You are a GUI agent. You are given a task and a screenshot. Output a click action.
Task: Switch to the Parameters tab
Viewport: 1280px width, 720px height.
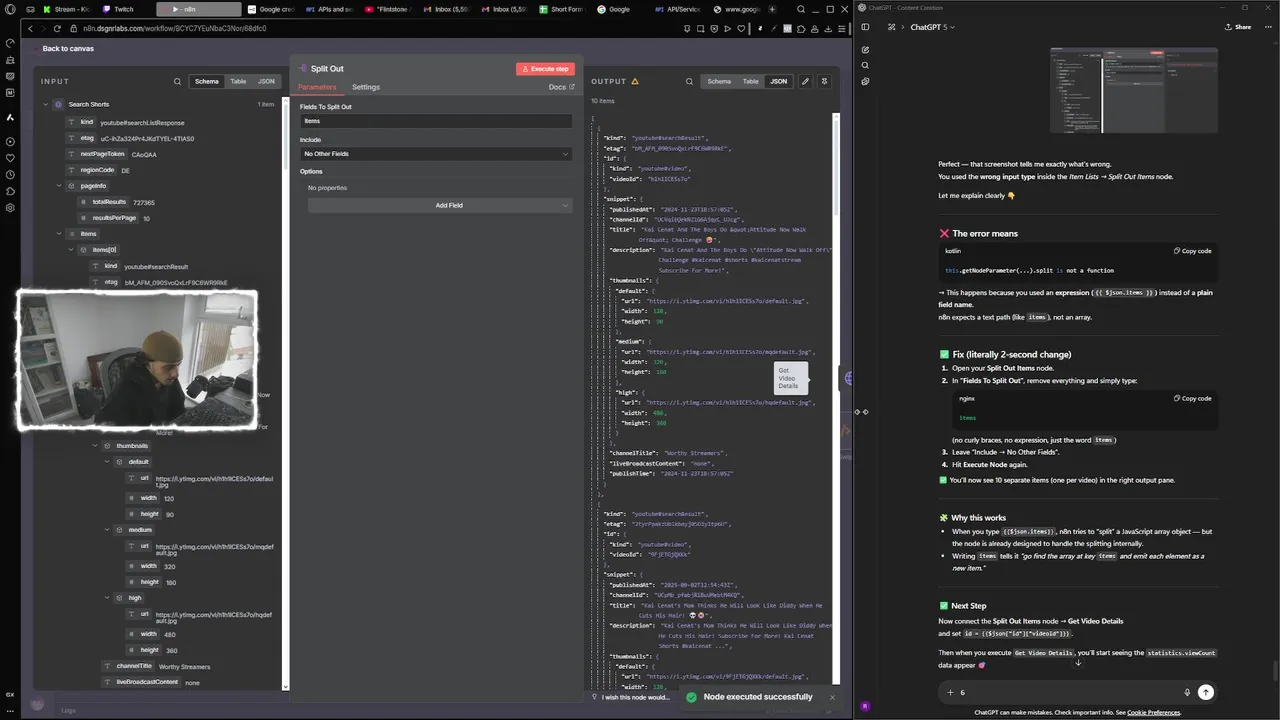click(x=317, y=87)
